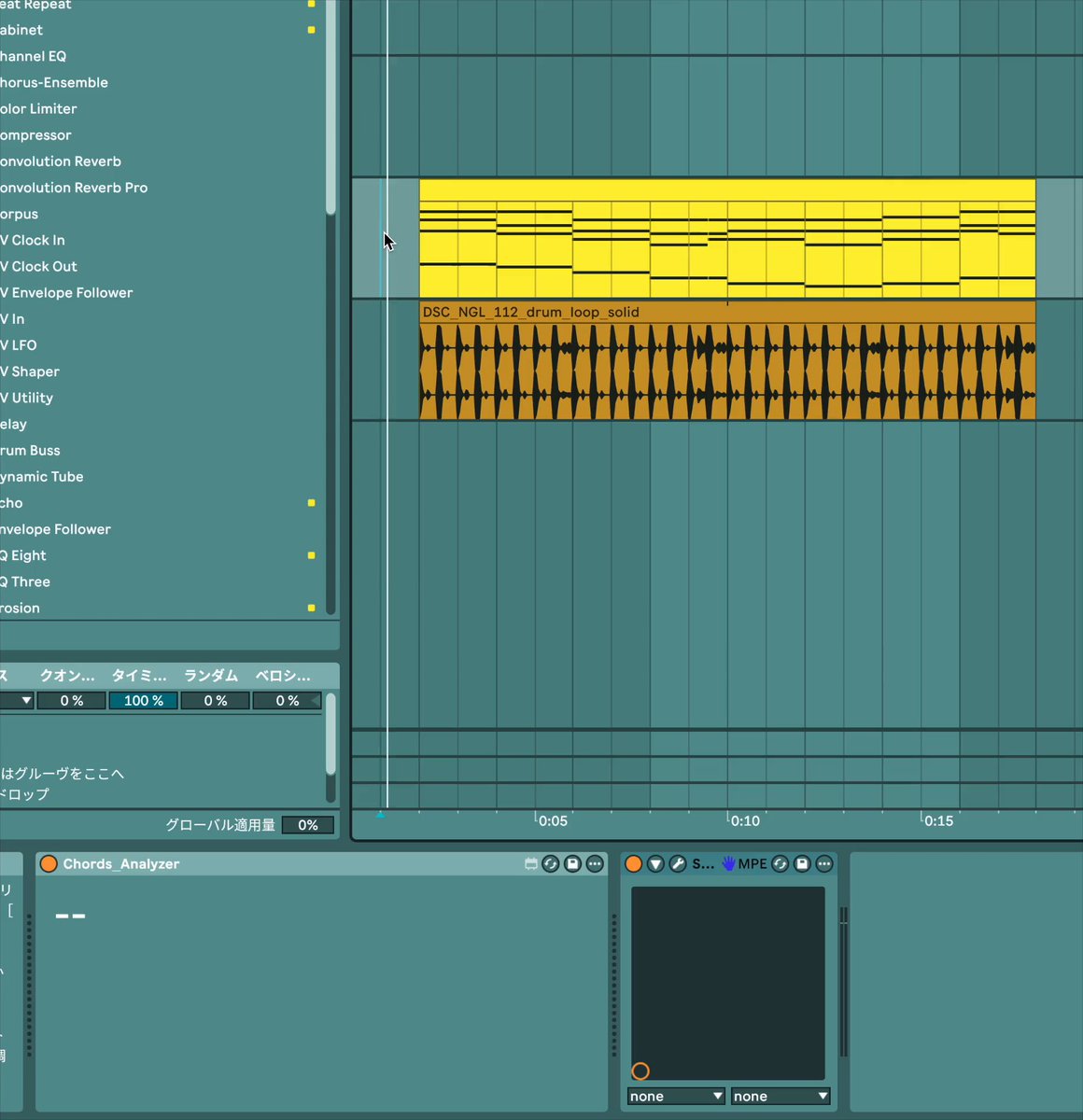
Task: Click hot-swap icon on the MPE device
Action: [780, 864]
